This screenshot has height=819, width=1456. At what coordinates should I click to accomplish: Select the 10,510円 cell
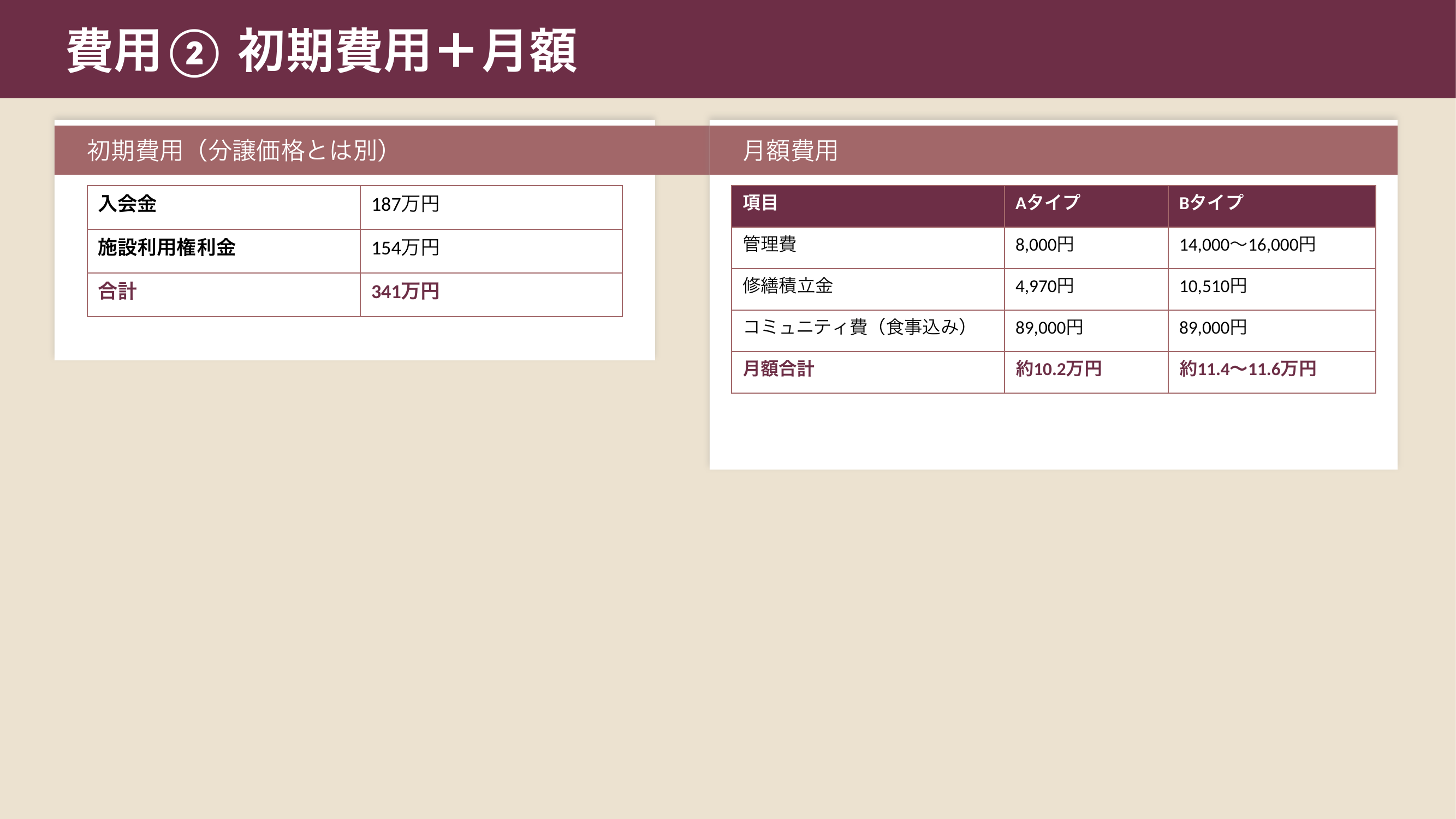tap(1213, 286)
